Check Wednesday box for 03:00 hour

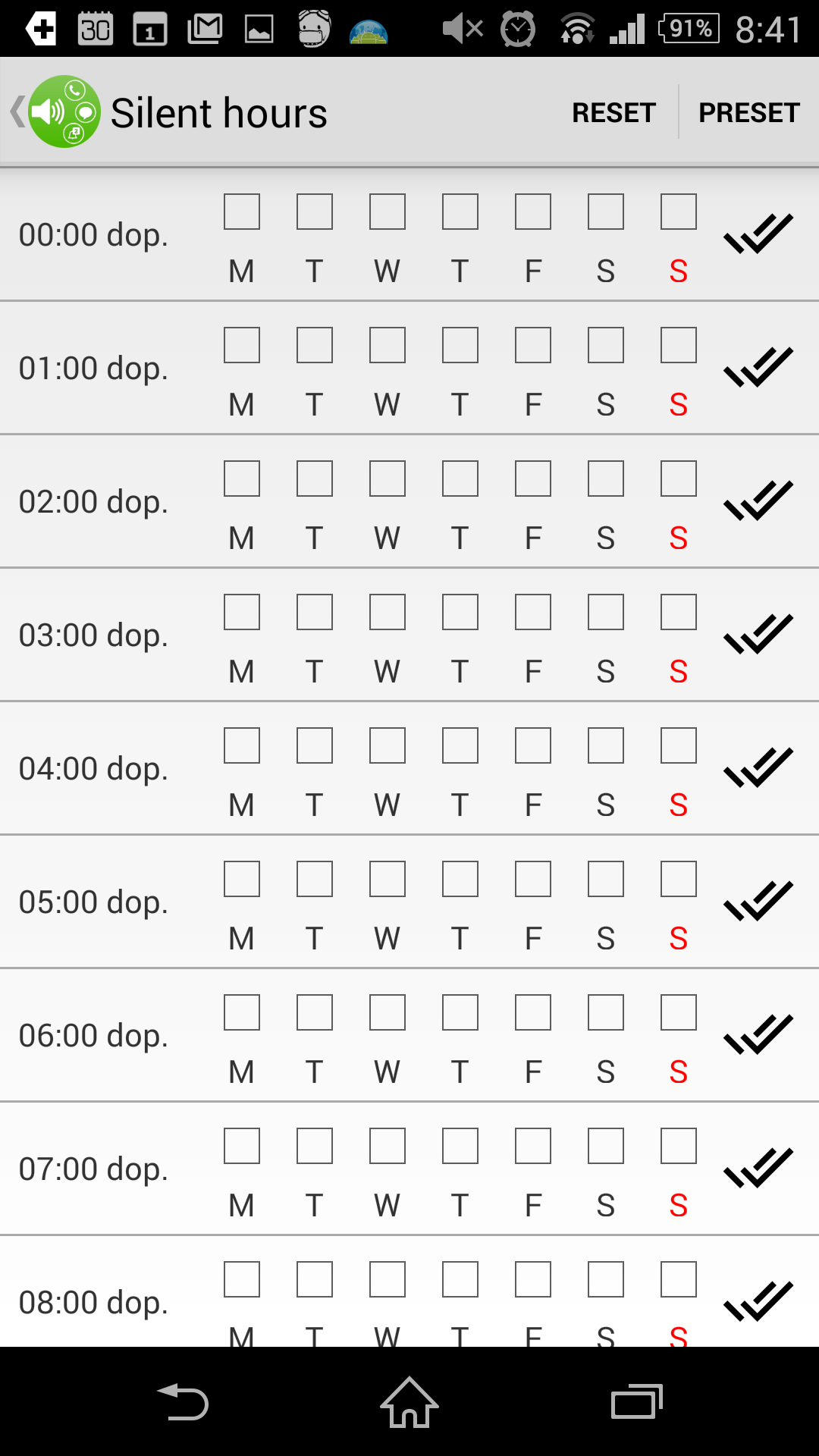388,612
